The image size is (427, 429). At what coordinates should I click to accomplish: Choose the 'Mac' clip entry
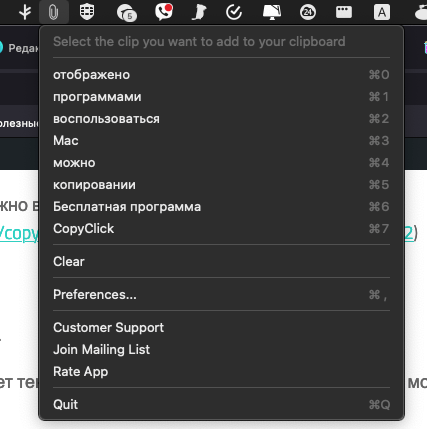pos(221,141)
